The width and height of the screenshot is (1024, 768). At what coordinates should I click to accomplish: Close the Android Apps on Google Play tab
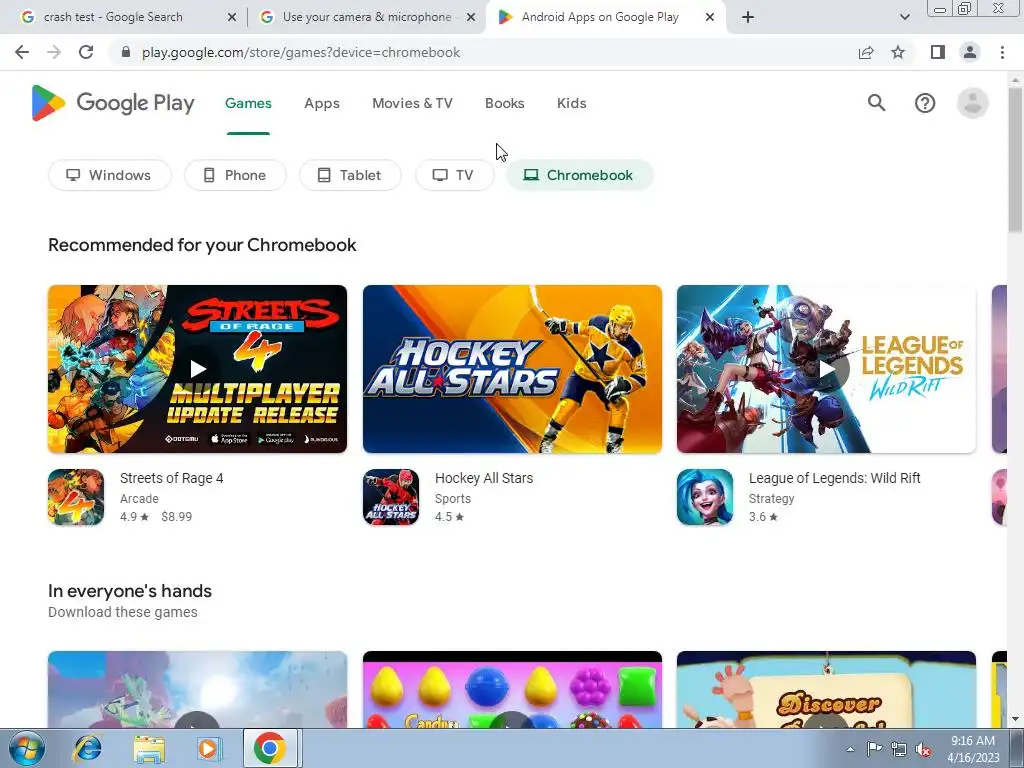[710, 18]
